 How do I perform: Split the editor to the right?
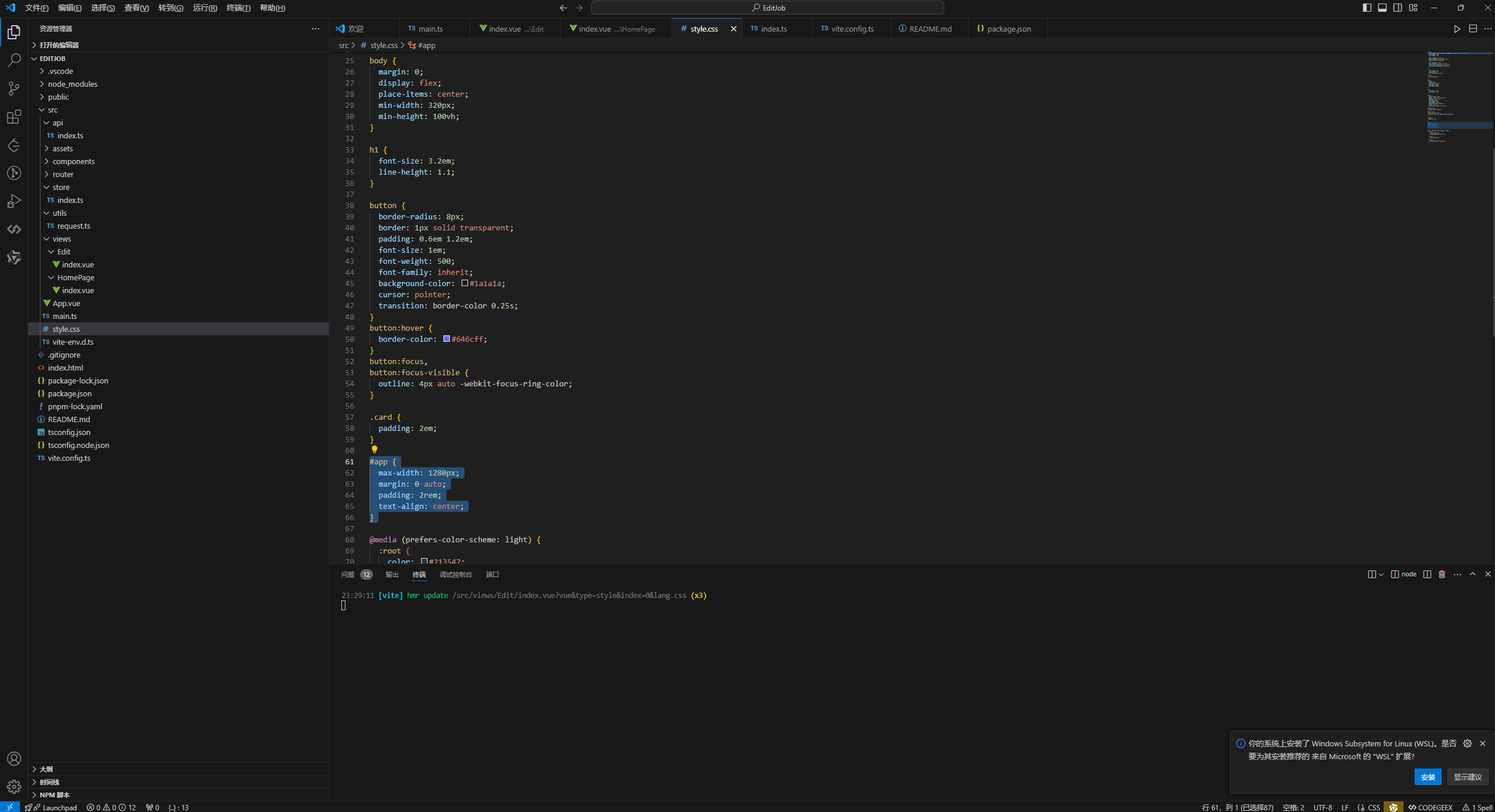(1473, 29)
